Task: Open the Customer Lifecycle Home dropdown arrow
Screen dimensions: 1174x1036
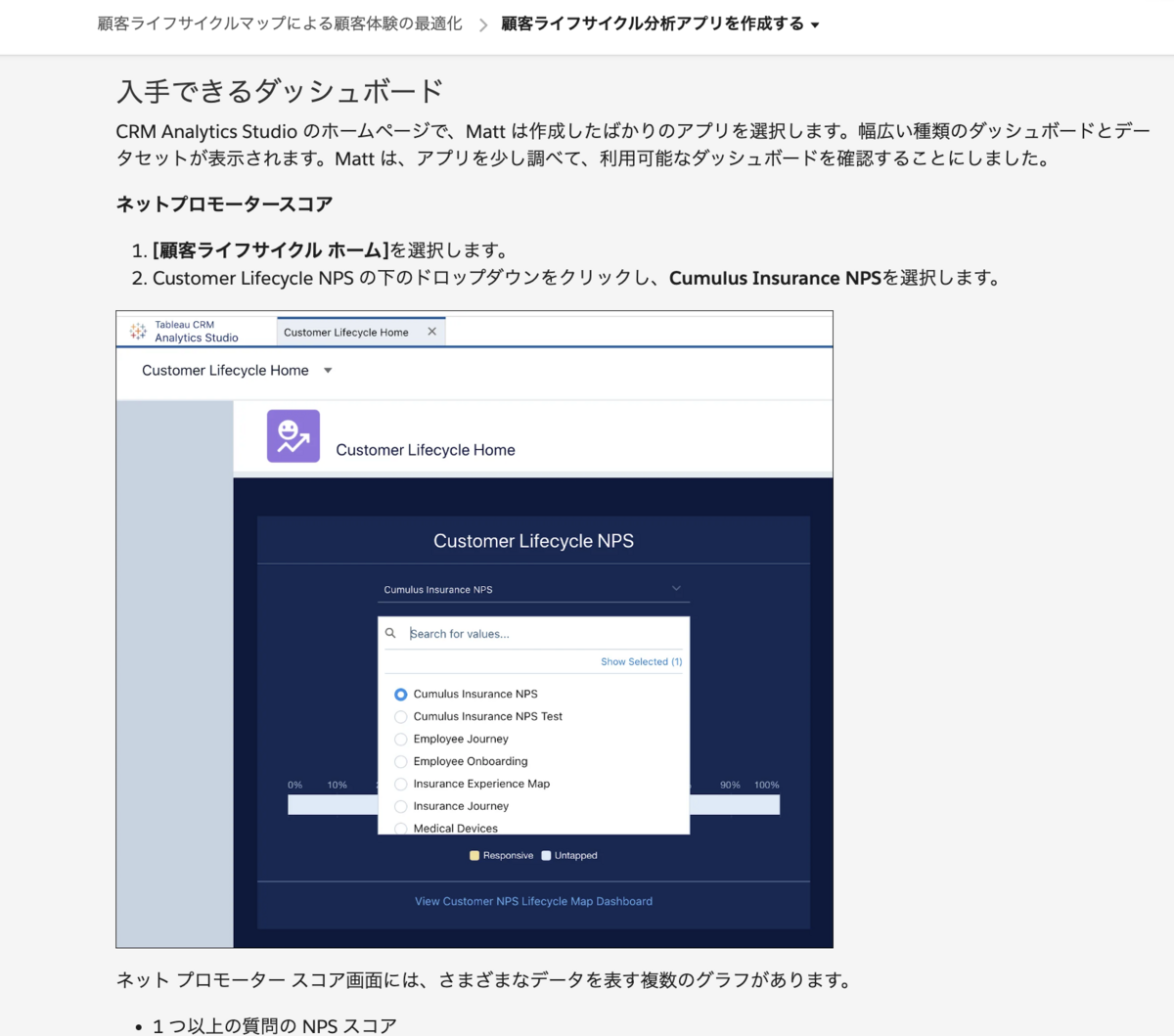Action: pos(327,370)
